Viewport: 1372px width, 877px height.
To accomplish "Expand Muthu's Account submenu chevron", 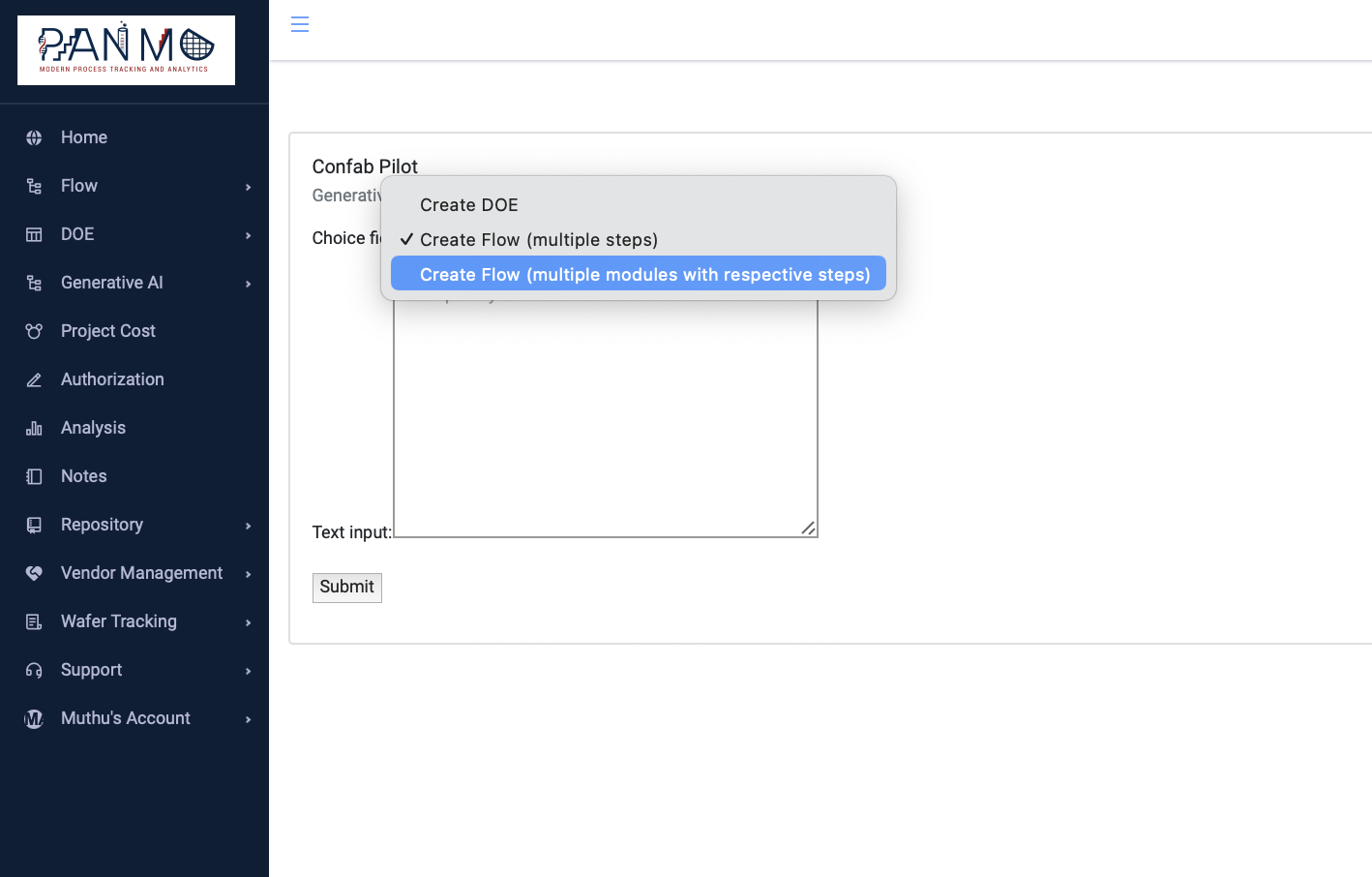I will (x=249, y=719).
